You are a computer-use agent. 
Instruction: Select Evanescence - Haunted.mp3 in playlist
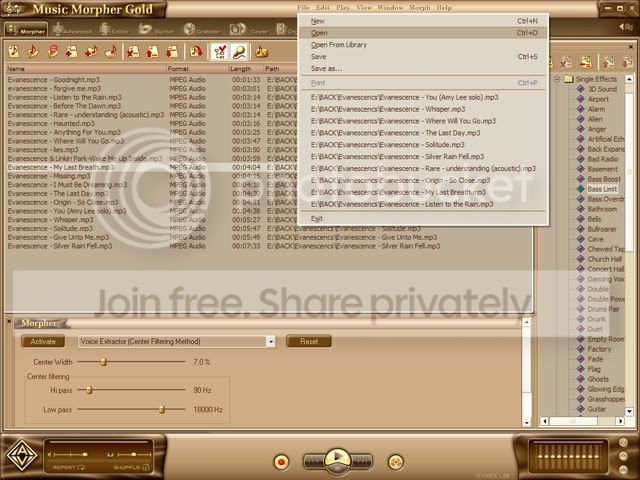[51, 123]
